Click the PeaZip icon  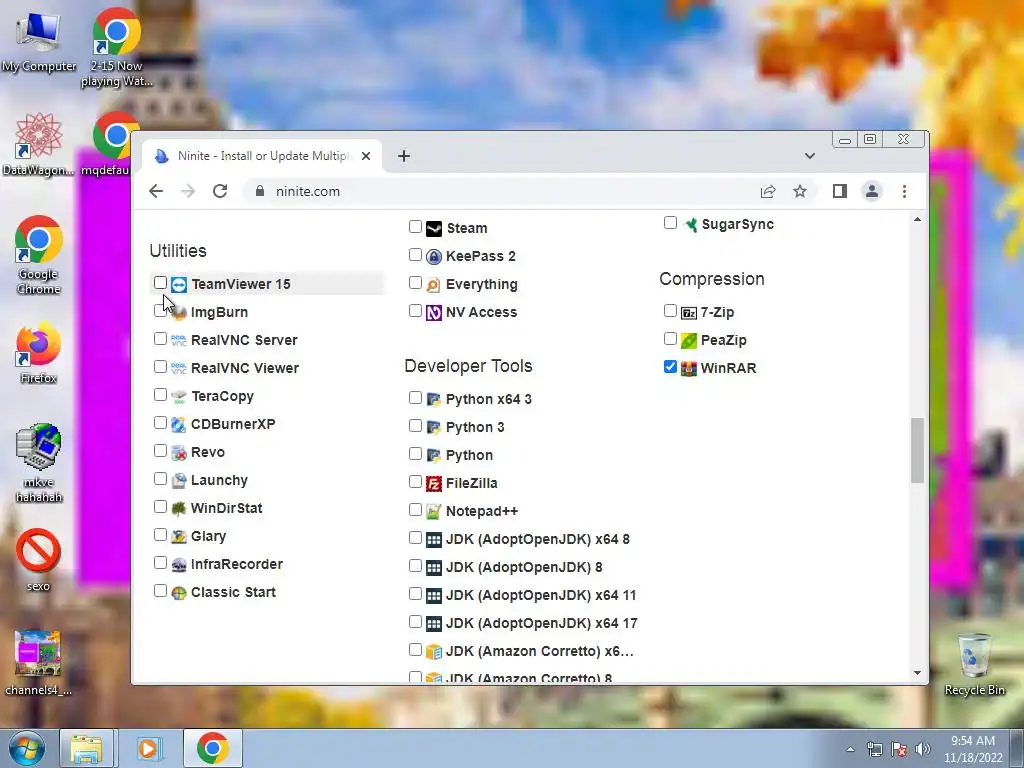coord(689,341)
